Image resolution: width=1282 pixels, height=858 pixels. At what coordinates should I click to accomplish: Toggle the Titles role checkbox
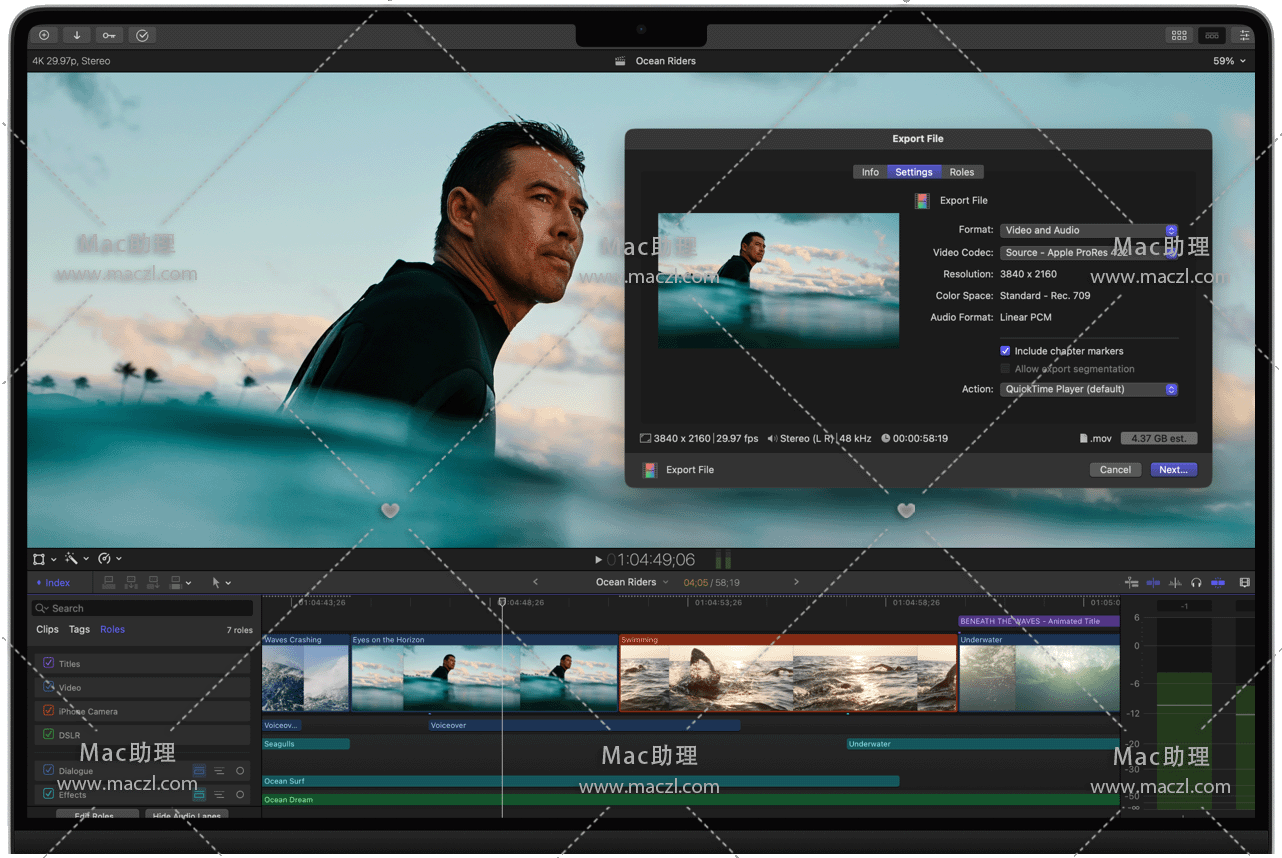(48, 663)
